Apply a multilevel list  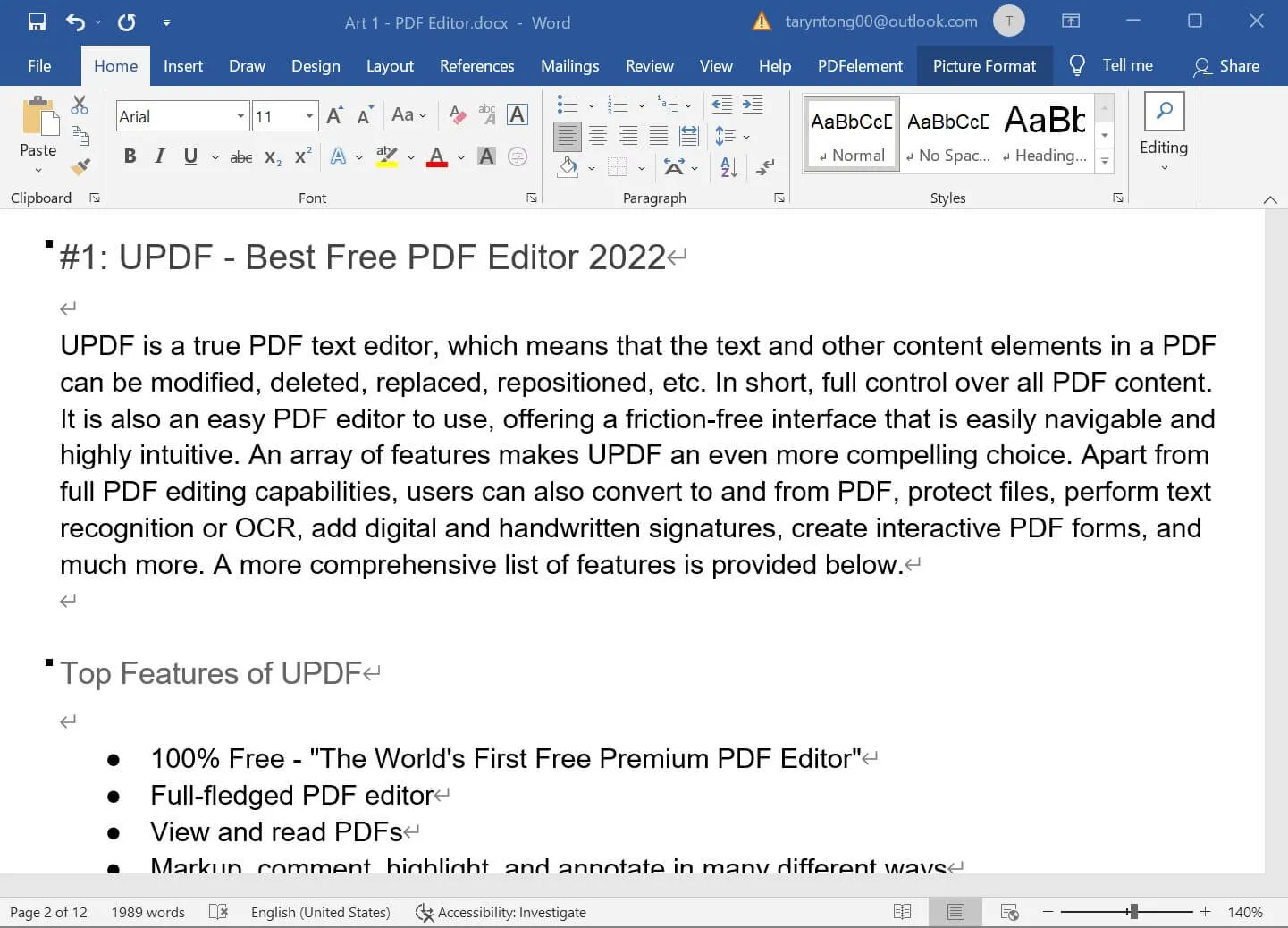667,105
